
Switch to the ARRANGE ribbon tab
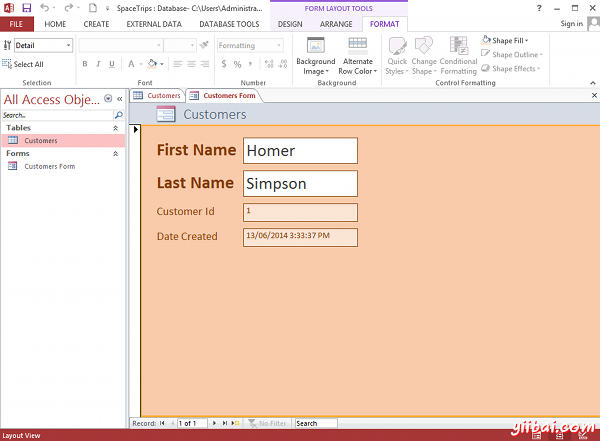tap(336, 24)
